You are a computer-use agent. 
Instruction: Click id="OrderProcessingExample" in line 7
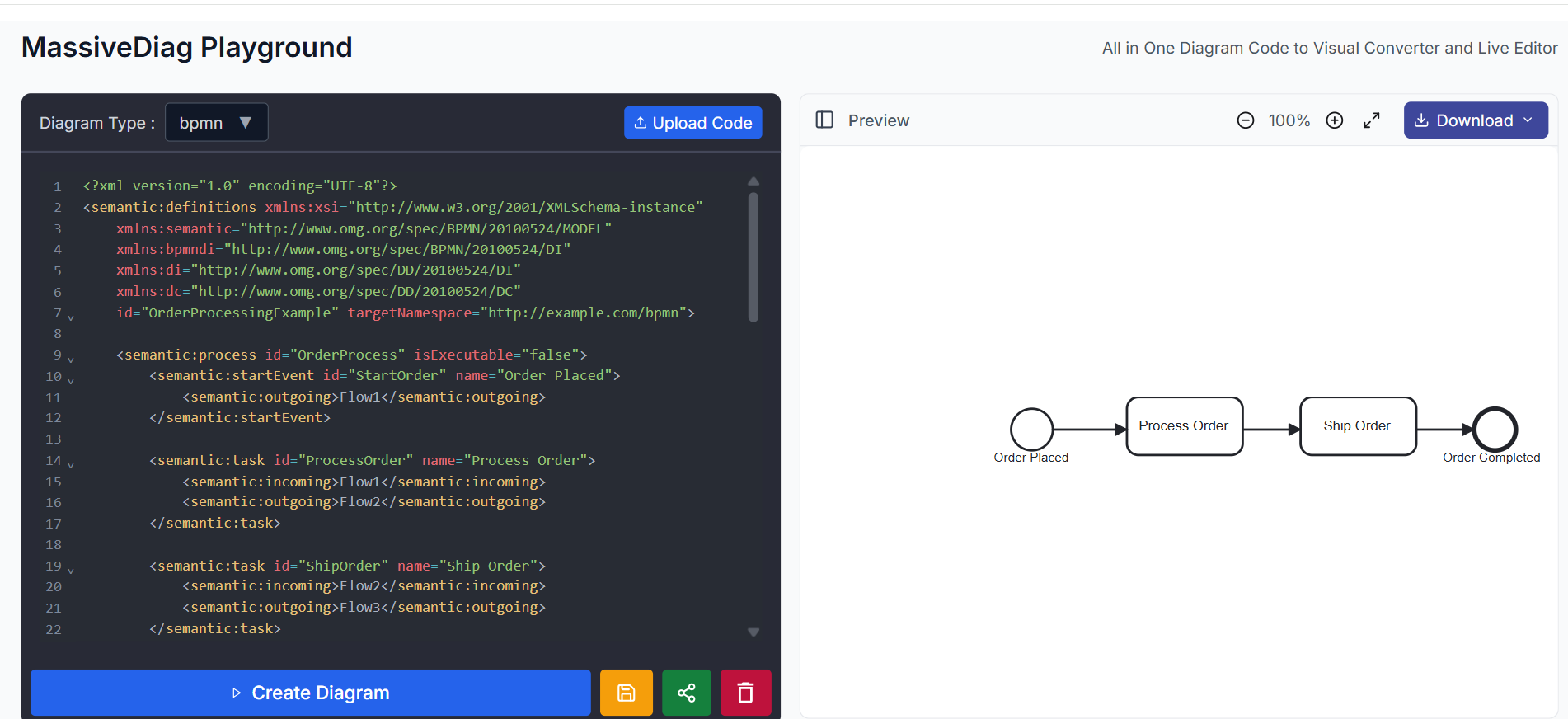pyautogui.click(x=228, y=313)
